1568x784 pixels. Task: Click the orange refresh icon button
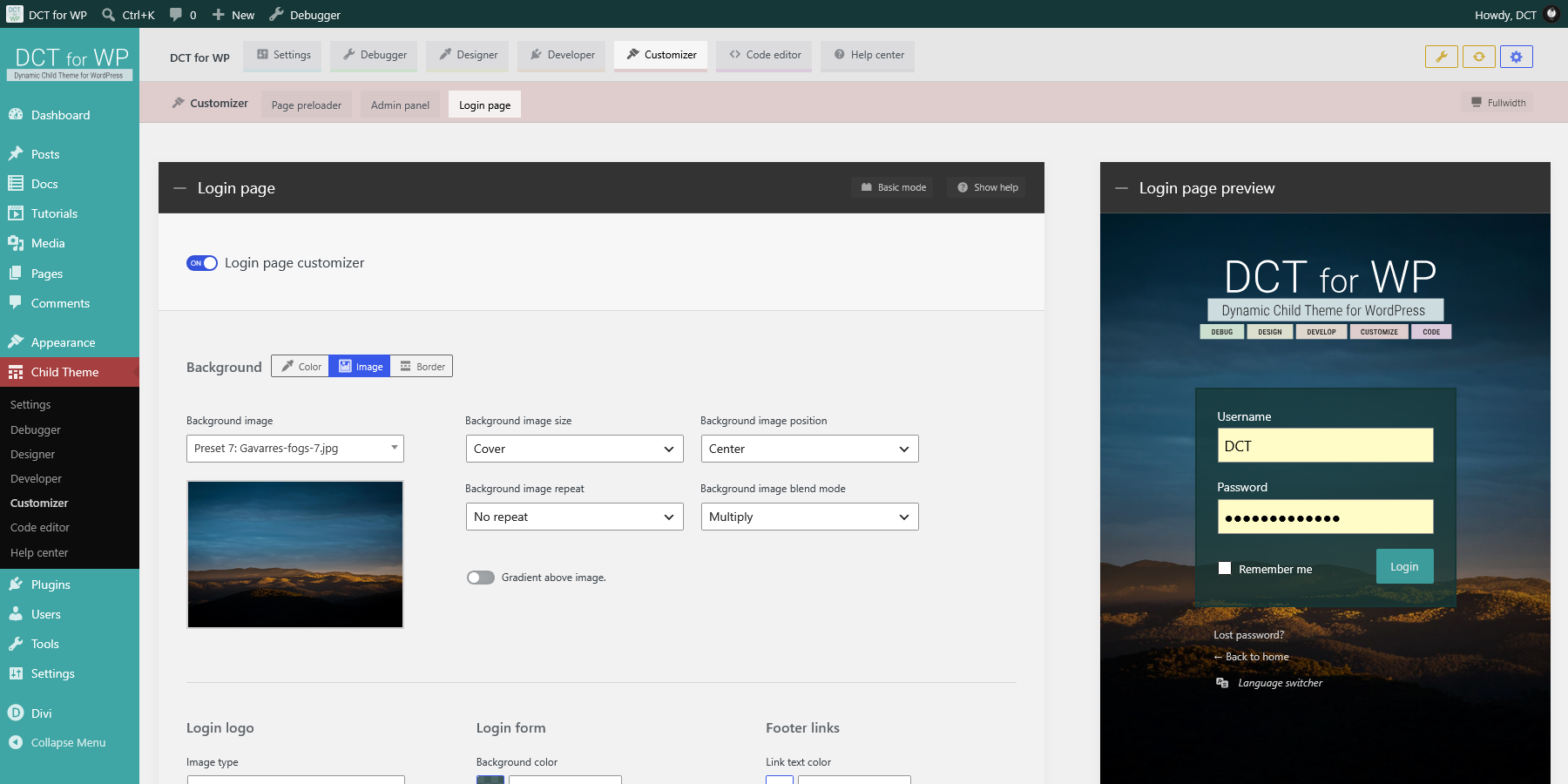pos(1479,57)
